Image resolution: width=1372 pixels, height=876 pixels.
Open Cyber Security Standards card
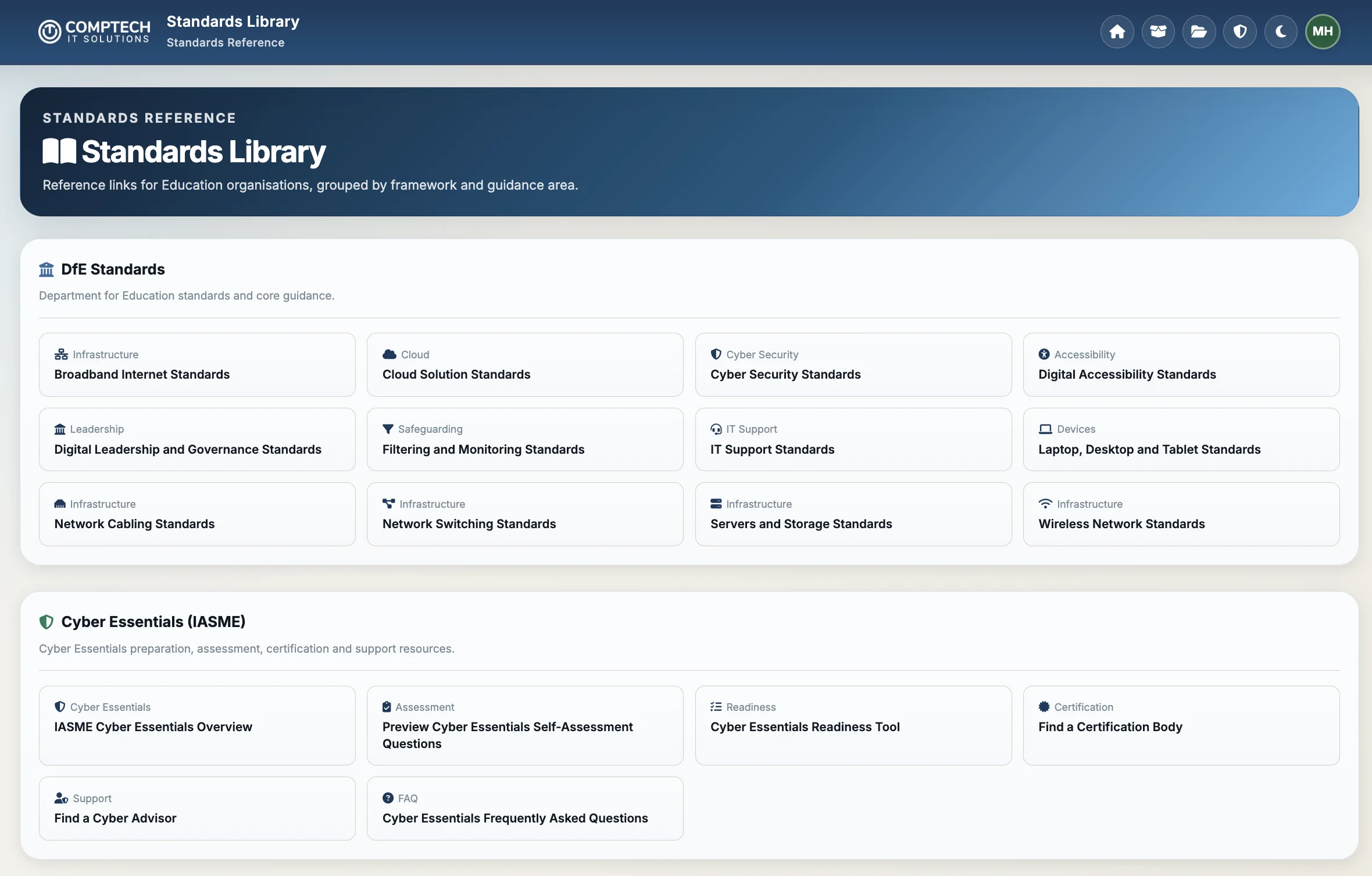[x=853, y=365]
